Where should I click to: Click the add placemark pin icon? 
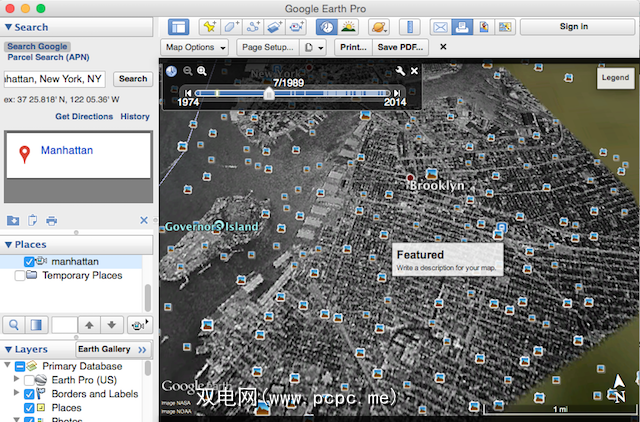pyautogui.click(x=210, y=27)
